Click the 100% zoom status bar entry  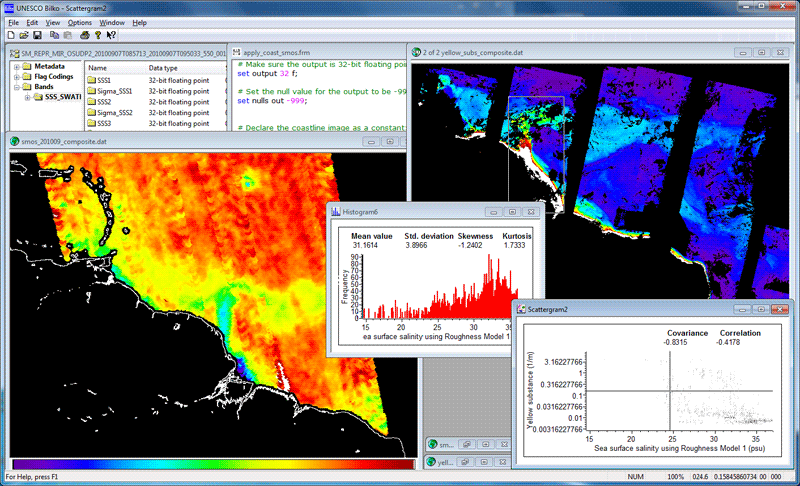coord(676,476)
